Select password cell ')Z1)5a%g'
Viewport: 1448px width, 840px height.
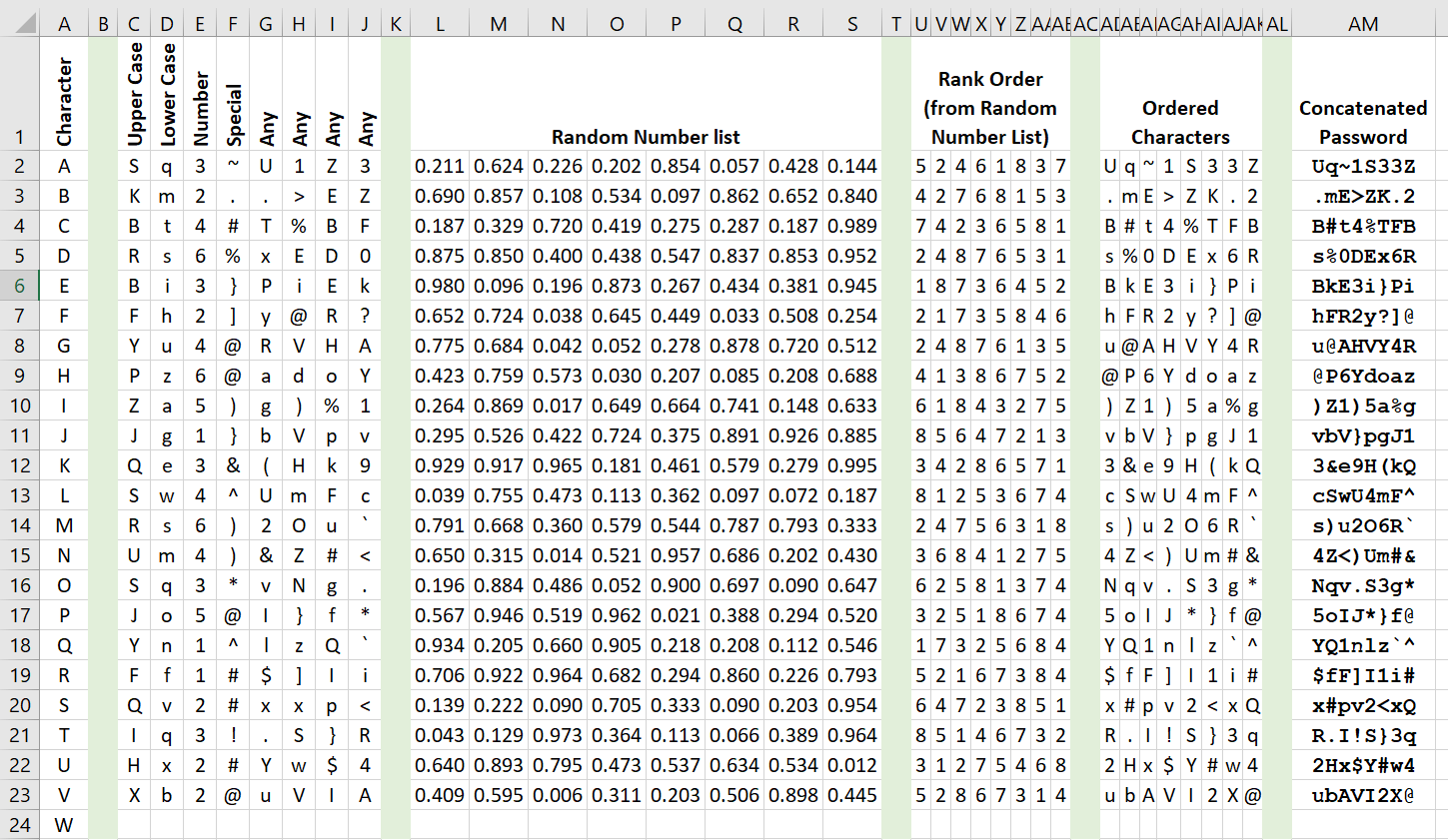pos(1363,406)
